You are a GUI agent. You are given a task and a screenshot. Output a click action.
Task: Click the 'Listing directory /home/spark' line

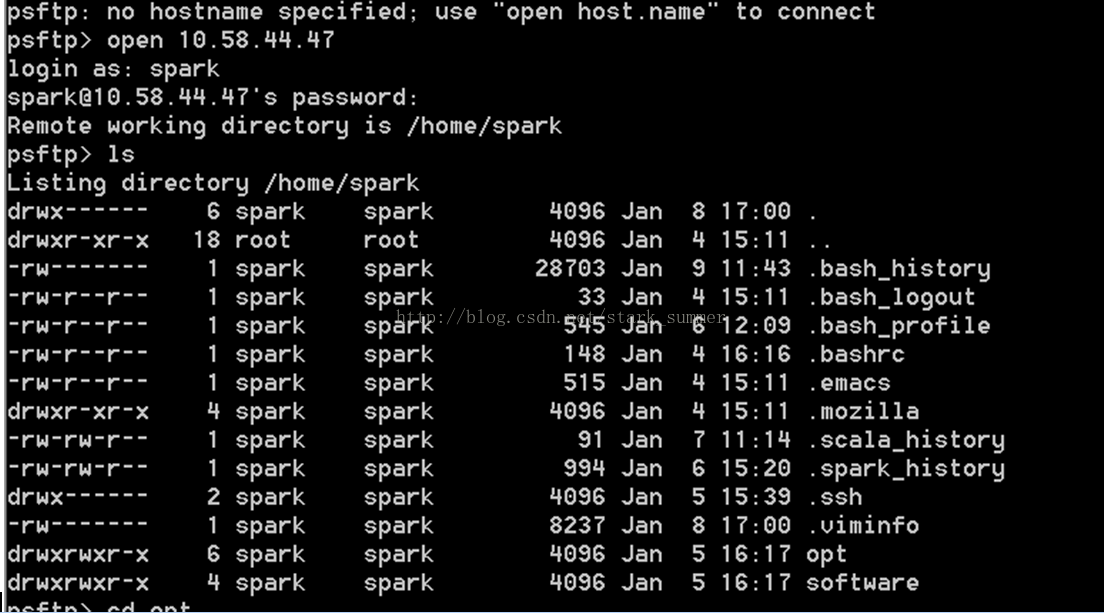(x=213, y=183)
